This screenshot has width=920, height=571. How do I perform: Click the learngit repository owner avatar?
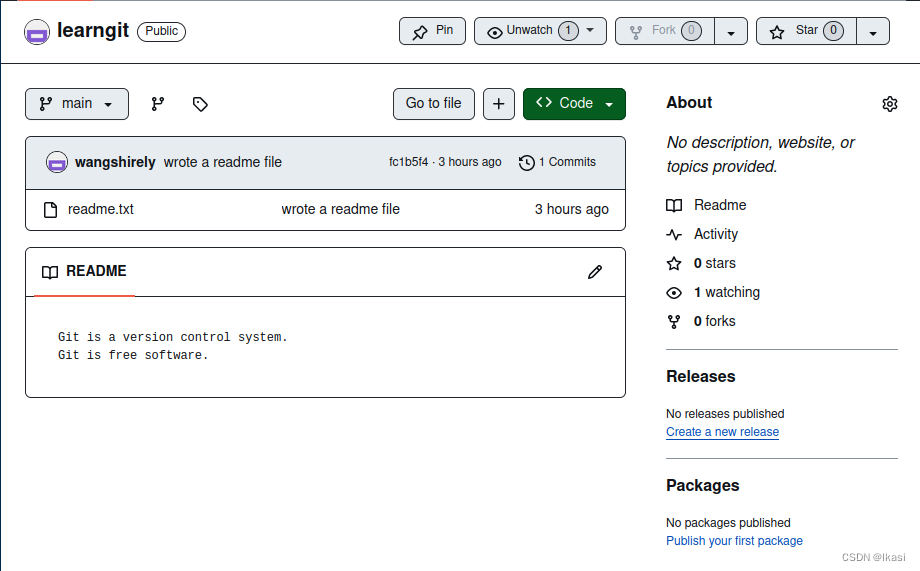[36, 32]
